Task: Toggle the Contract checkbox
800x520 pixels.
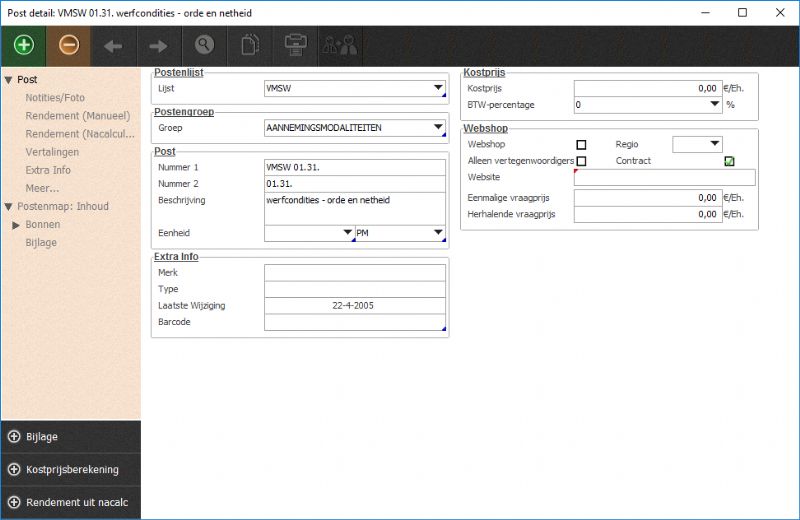Action: click(730, 161)
